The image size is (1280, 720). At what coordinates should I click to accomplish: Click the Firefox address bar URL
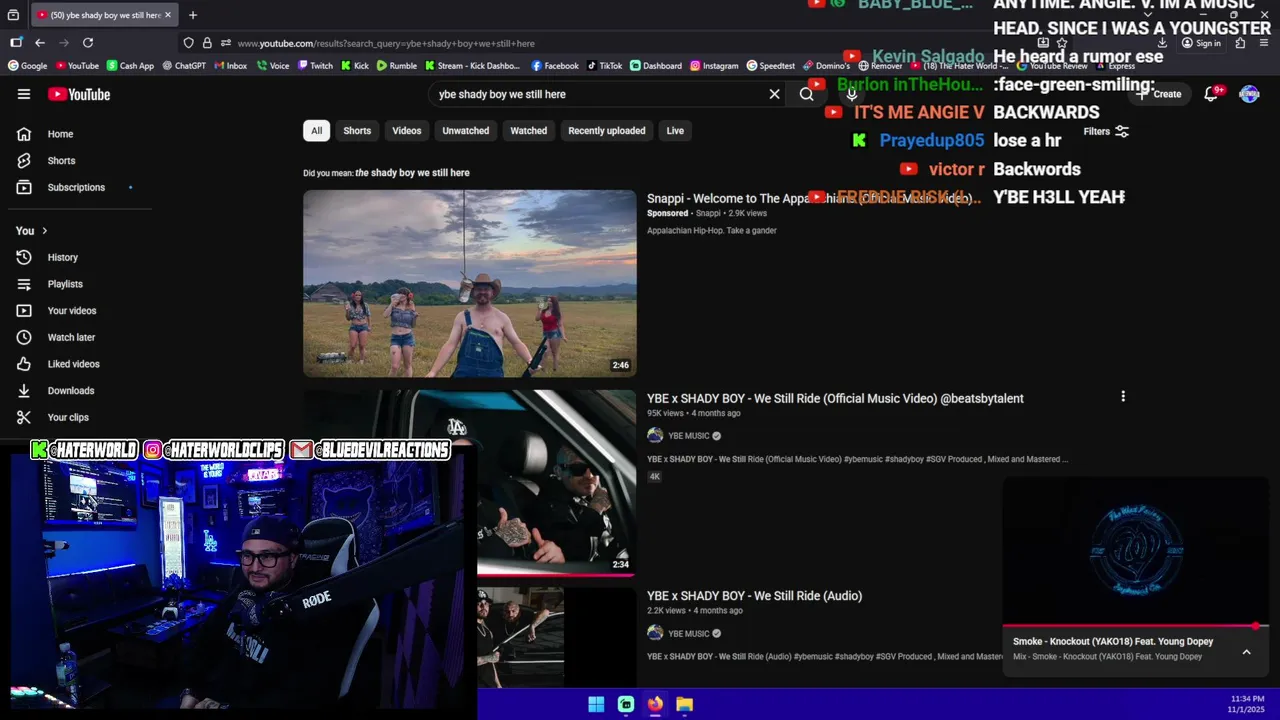click(386, 43)
